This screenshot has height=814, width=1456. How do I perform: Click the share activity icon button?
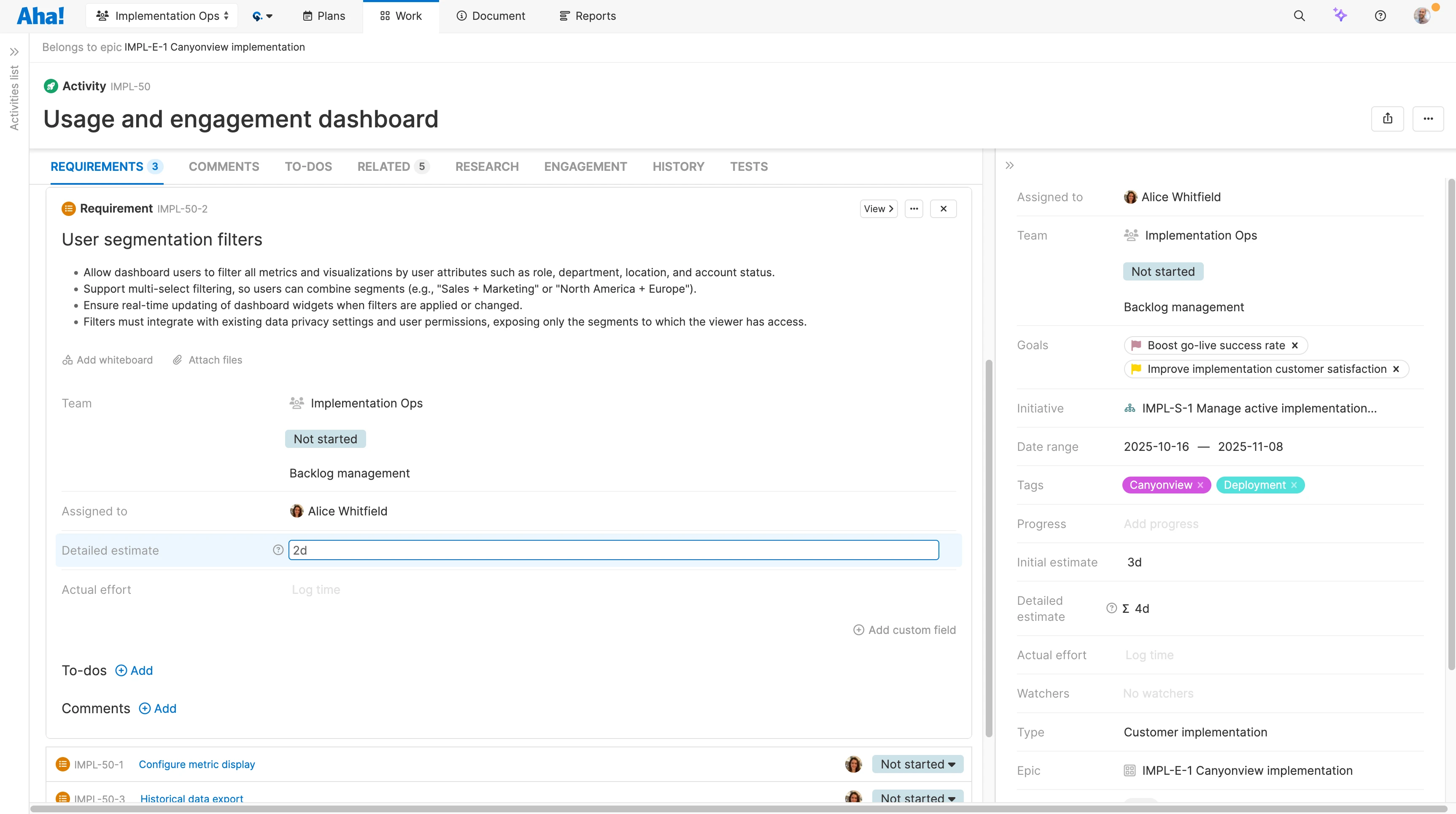pyautogui.click(x=1387, y=119)
